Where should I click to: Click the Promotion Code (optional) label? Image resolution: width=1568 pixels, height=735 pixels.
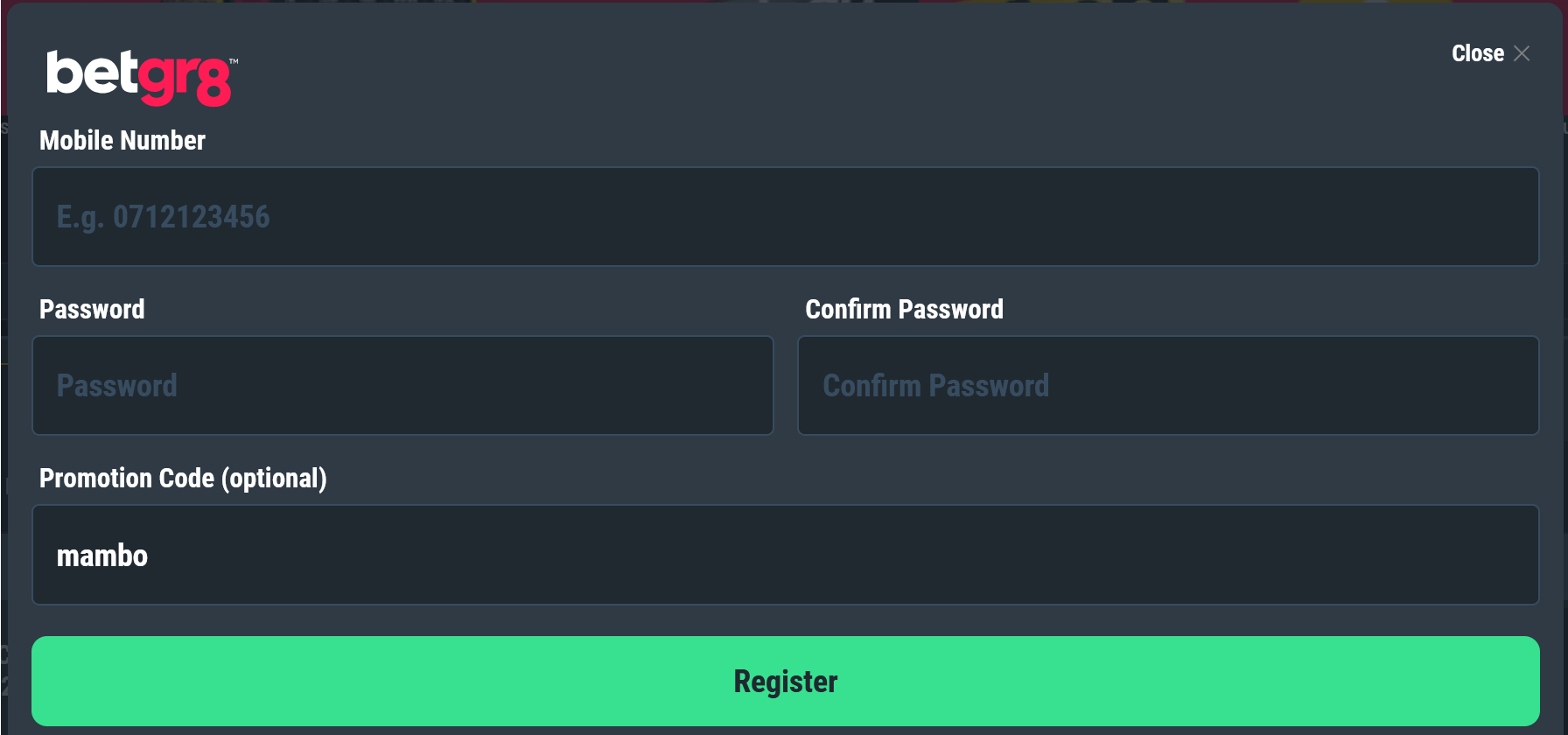[183, 479]
